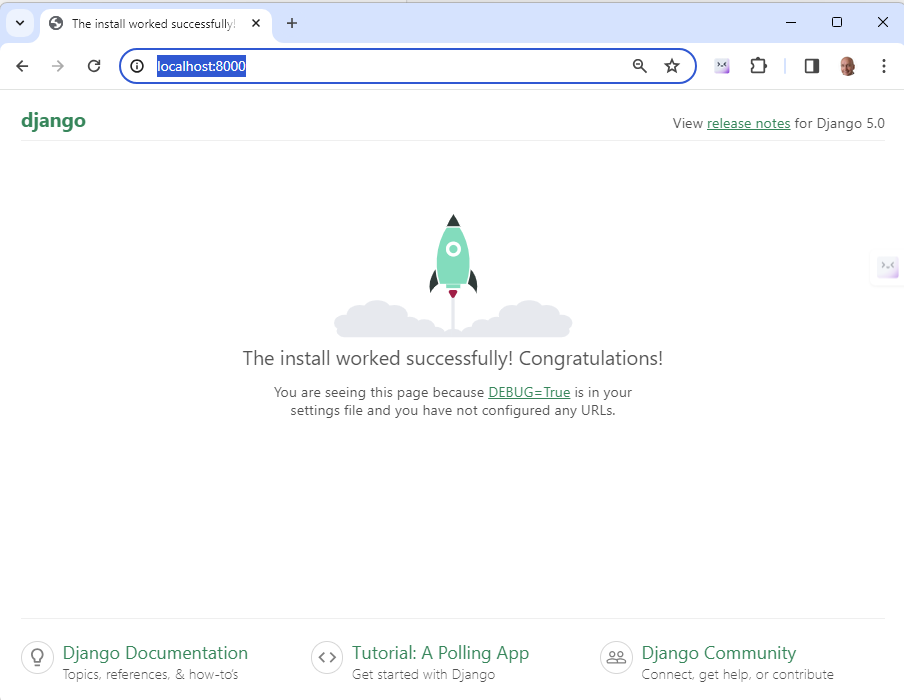Expand the tab search dropdown chevron

(20, 24)
